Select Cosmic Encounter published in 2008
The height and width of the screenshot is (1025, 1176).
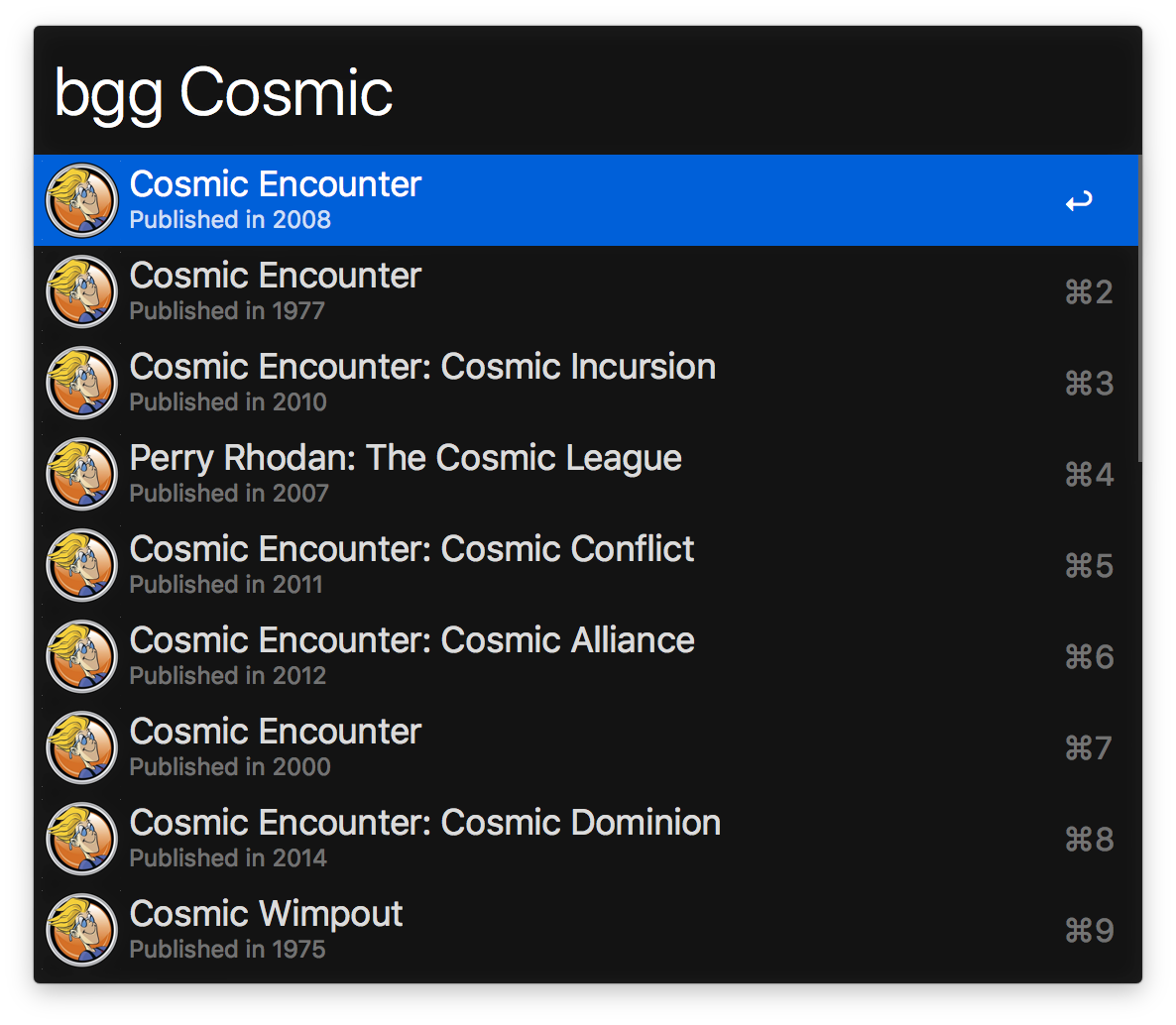click(586, 200)
